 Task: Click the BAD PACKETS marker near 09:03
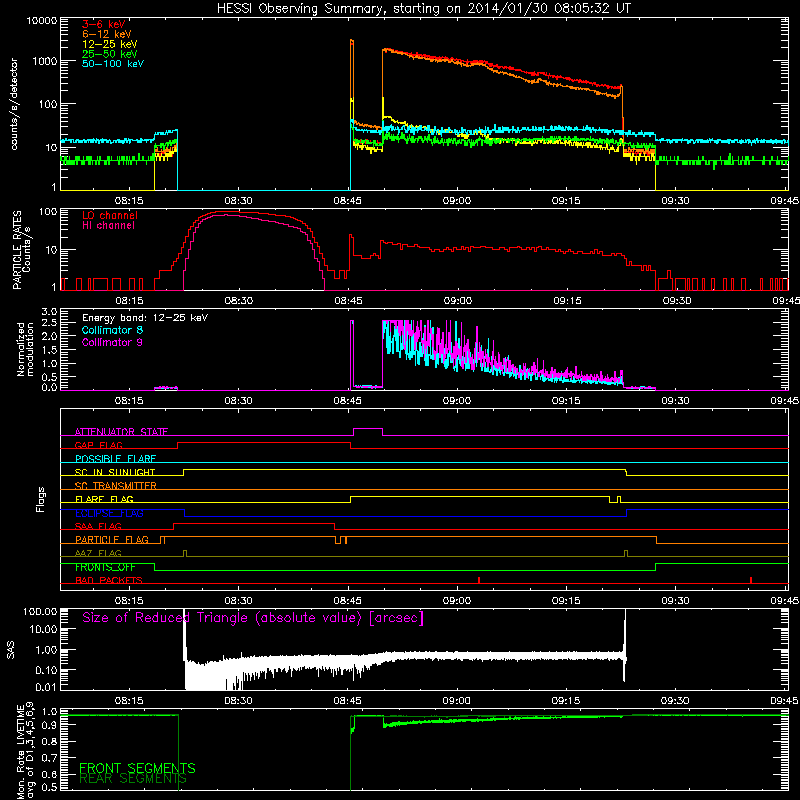click(x=479, y=580)
